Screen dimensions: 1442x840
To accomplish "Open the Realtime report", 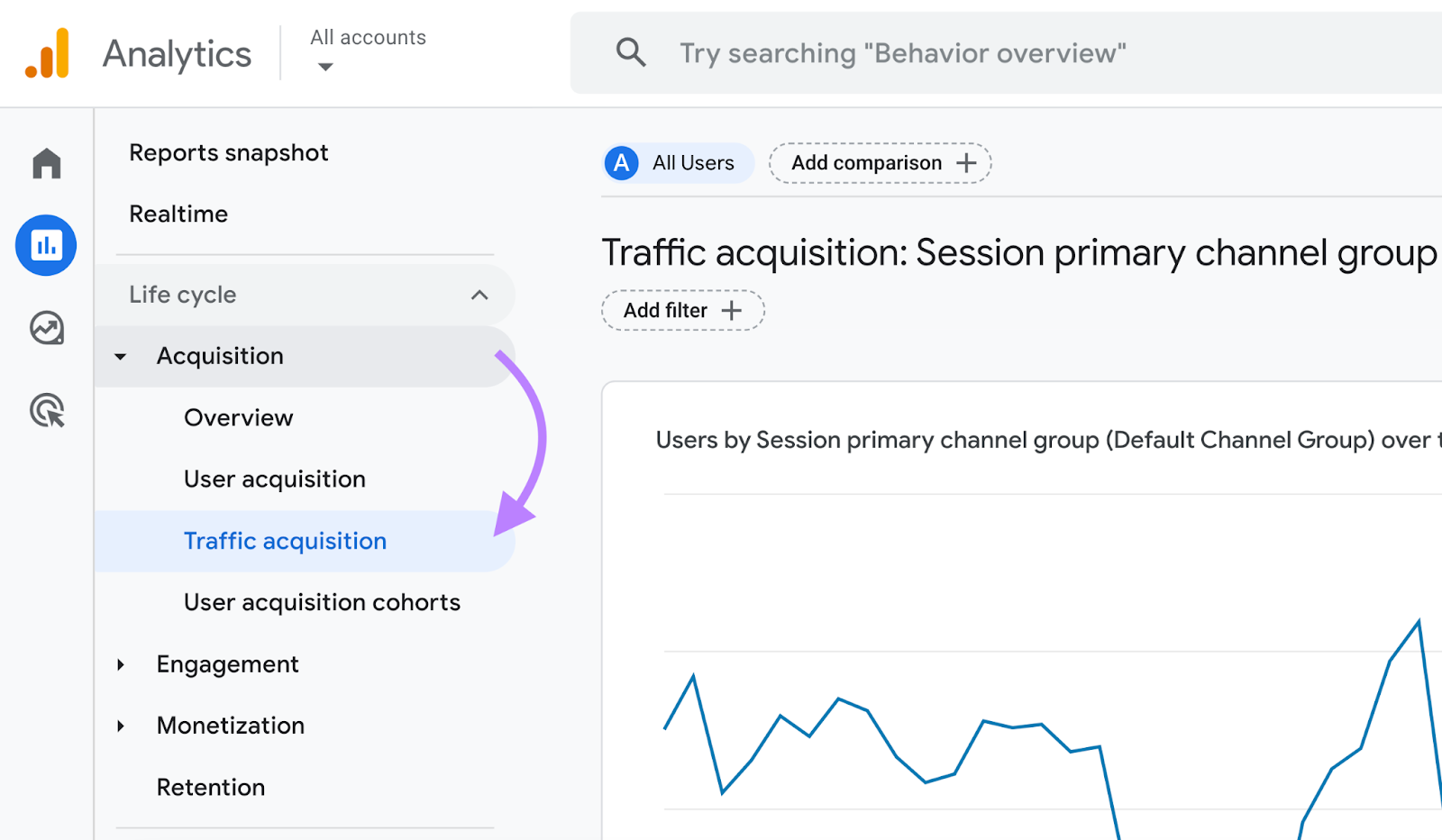I will coord(178,214).
